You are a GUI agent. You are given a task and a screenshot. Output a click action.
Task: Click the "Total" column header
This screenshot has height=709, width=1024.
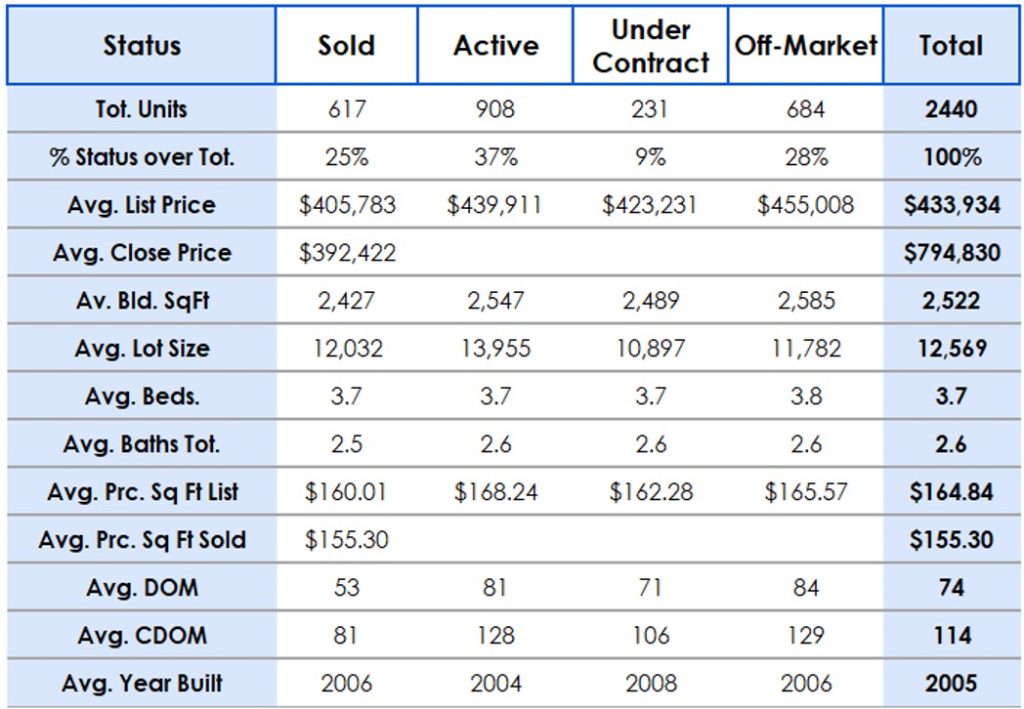pyautogui.click(x=952, y=46)
